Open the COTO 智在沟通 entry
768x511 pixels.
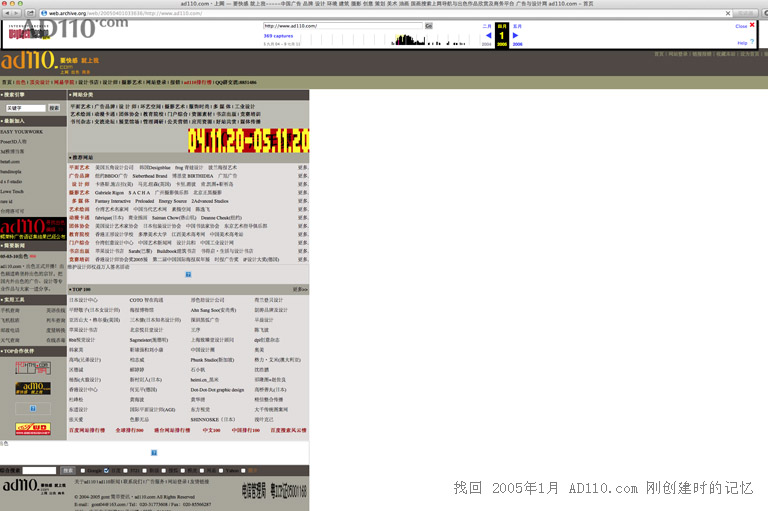click(146, 300)
